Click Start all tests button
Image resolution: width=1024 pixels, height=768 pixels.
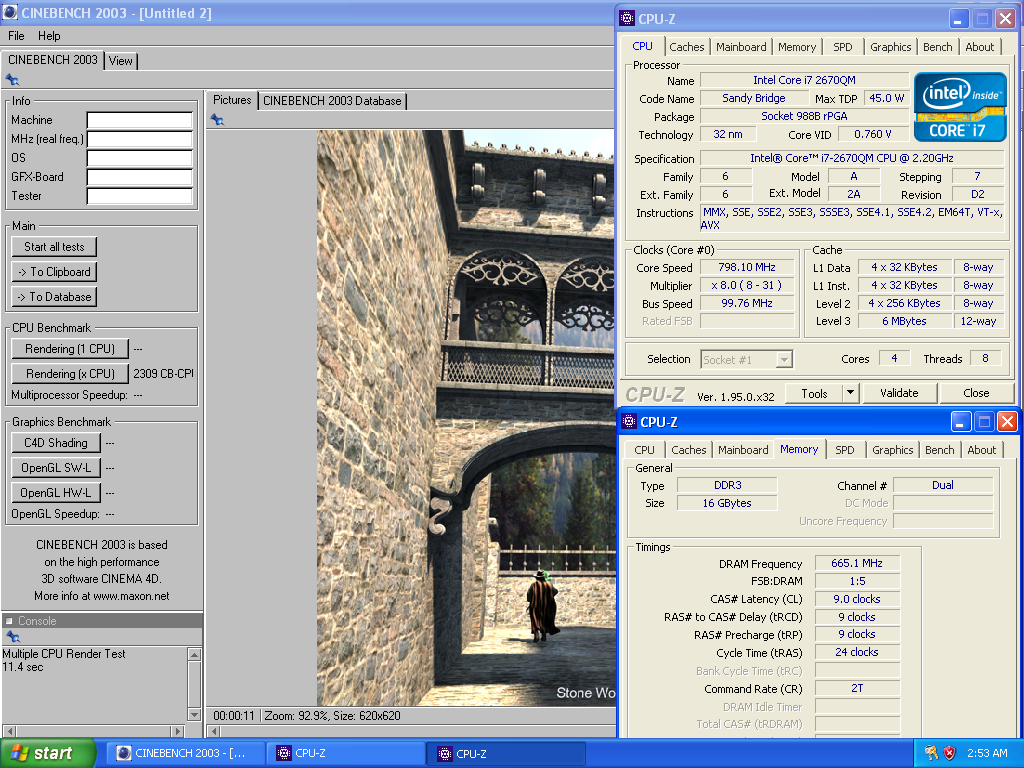click(54, 247)
